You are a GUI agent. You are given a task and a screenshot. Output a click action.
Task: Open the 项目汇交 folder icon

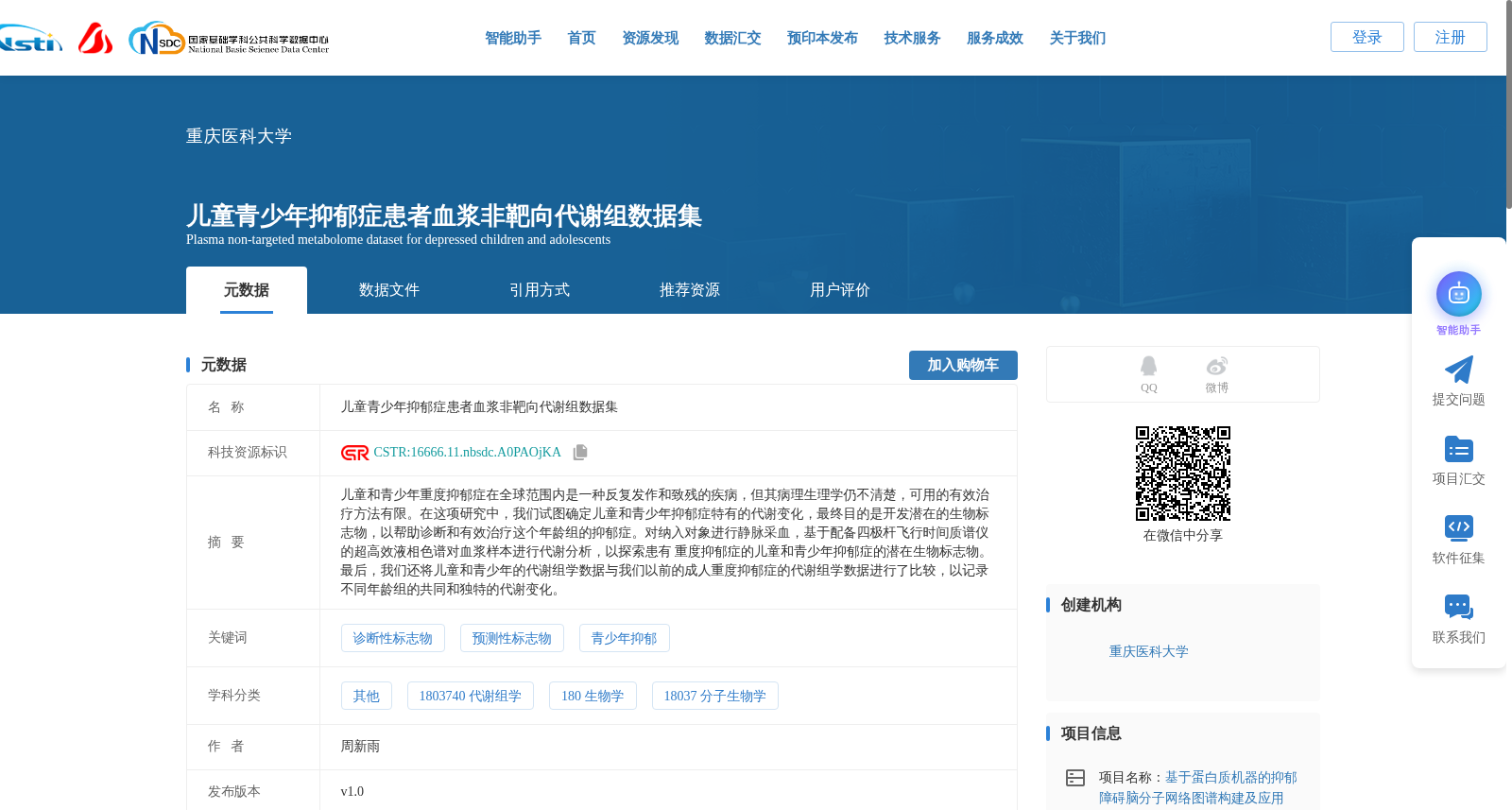coord(1458,449)
